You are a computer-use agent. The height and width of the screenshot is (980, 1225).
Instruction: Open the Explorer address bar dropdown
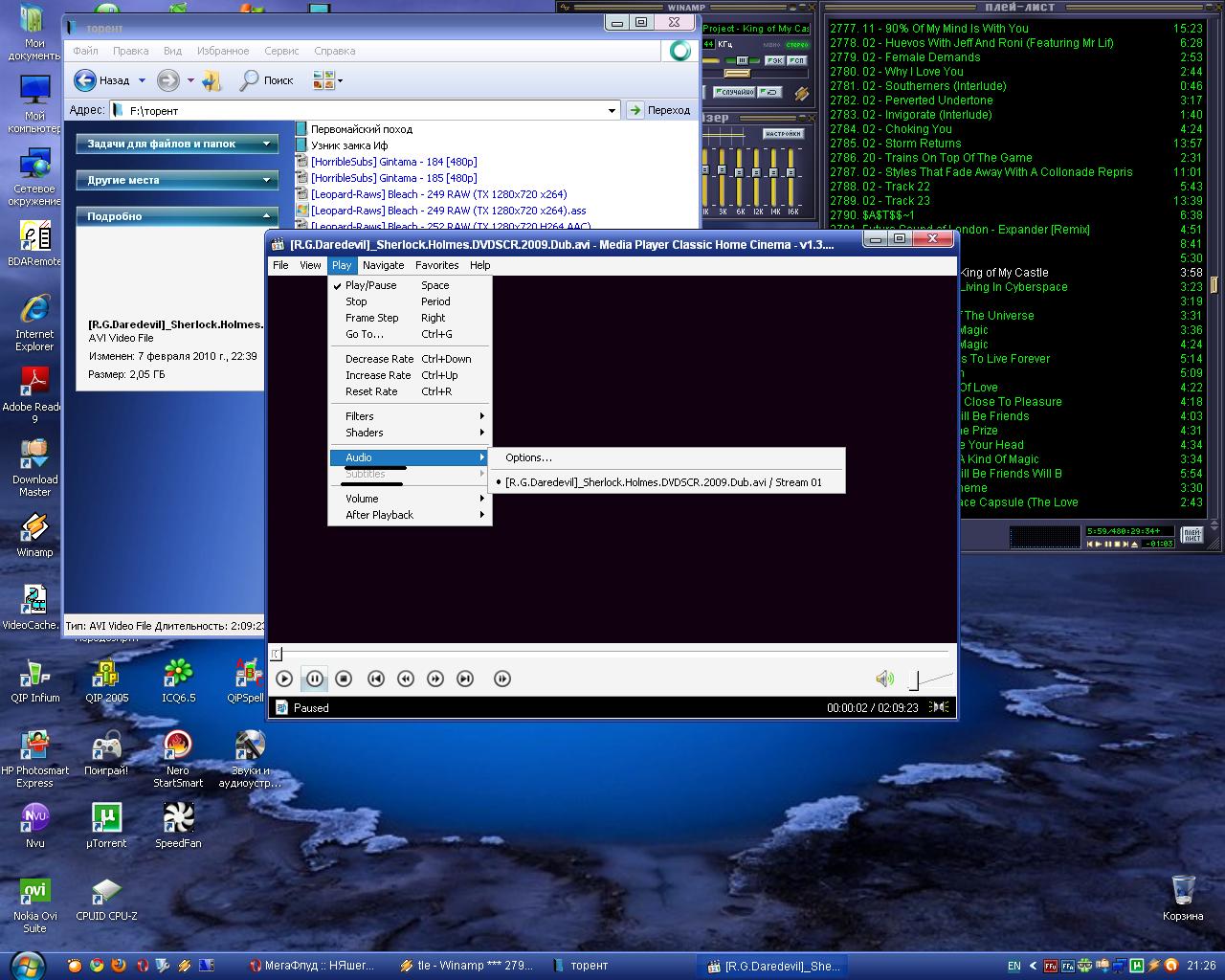pyautogui.click(x=612, y=111)
